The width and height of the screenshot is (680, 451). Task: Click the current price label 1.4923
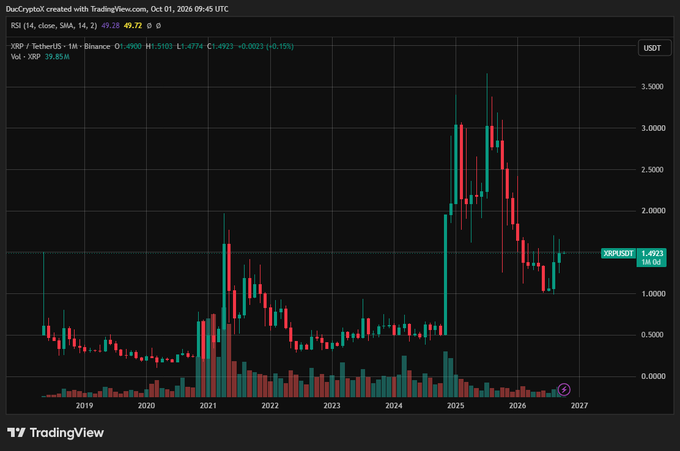pos(652,253)
